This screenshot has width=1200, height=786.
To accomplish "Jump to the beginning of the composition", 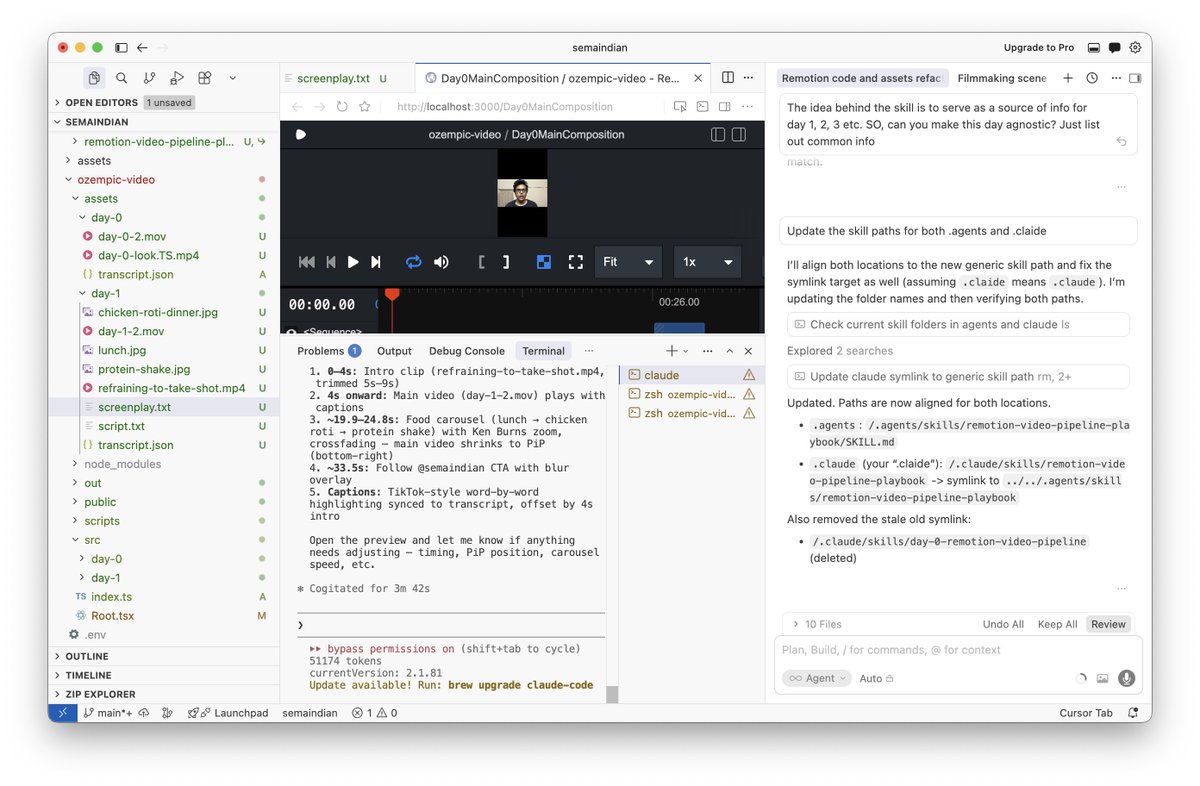I will point(307,262).
